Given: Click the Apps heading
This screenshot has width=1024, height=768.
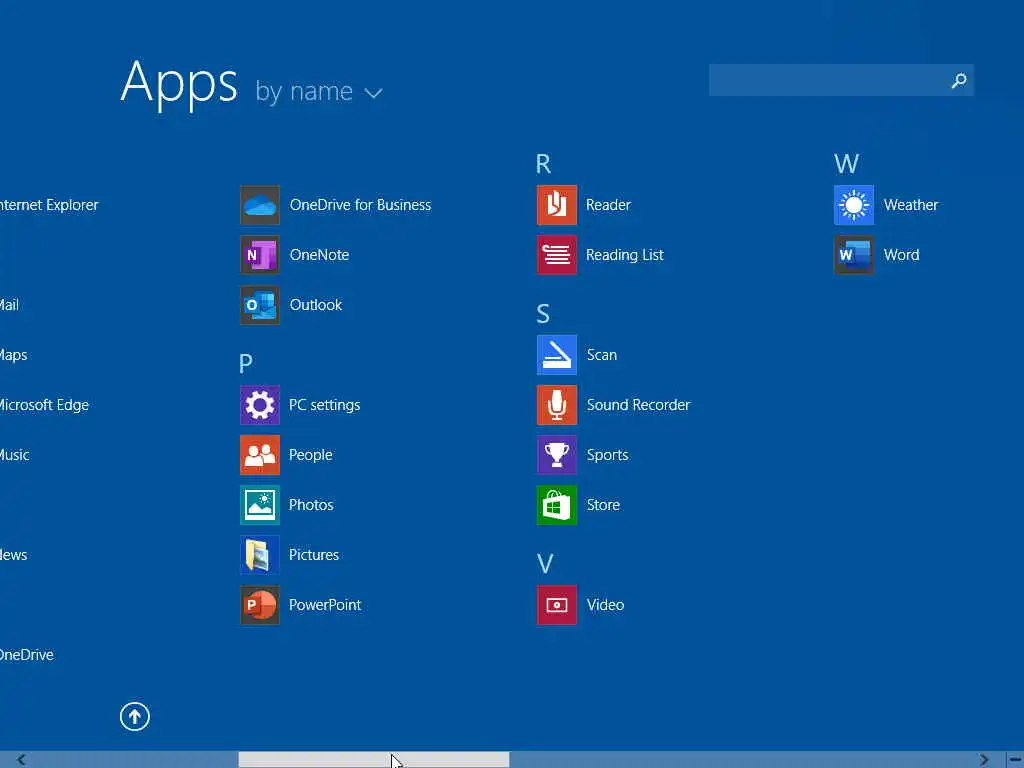Looking at the screenshot, I should pyautogui.click(x=179, y=83).
